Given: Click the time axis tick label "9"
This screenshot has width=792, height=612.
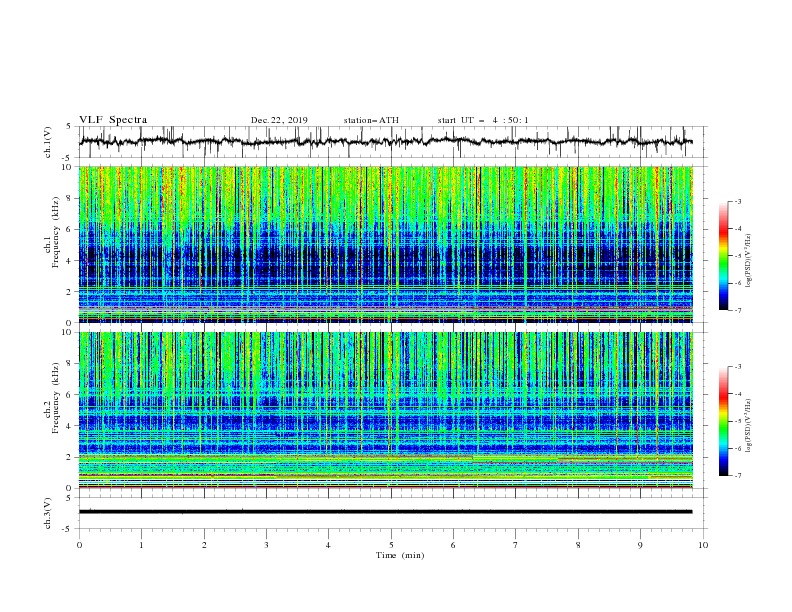Looking at the screenshot, I should point(640,545).
